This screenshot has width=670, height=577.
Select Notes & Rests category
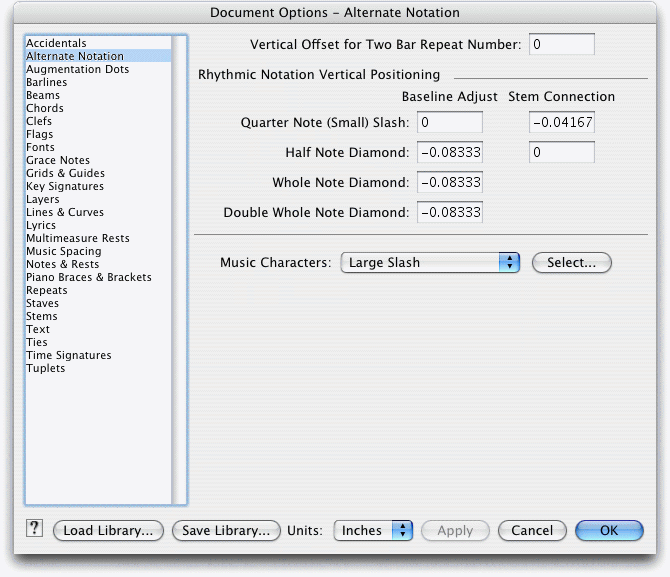click(98, 264)
